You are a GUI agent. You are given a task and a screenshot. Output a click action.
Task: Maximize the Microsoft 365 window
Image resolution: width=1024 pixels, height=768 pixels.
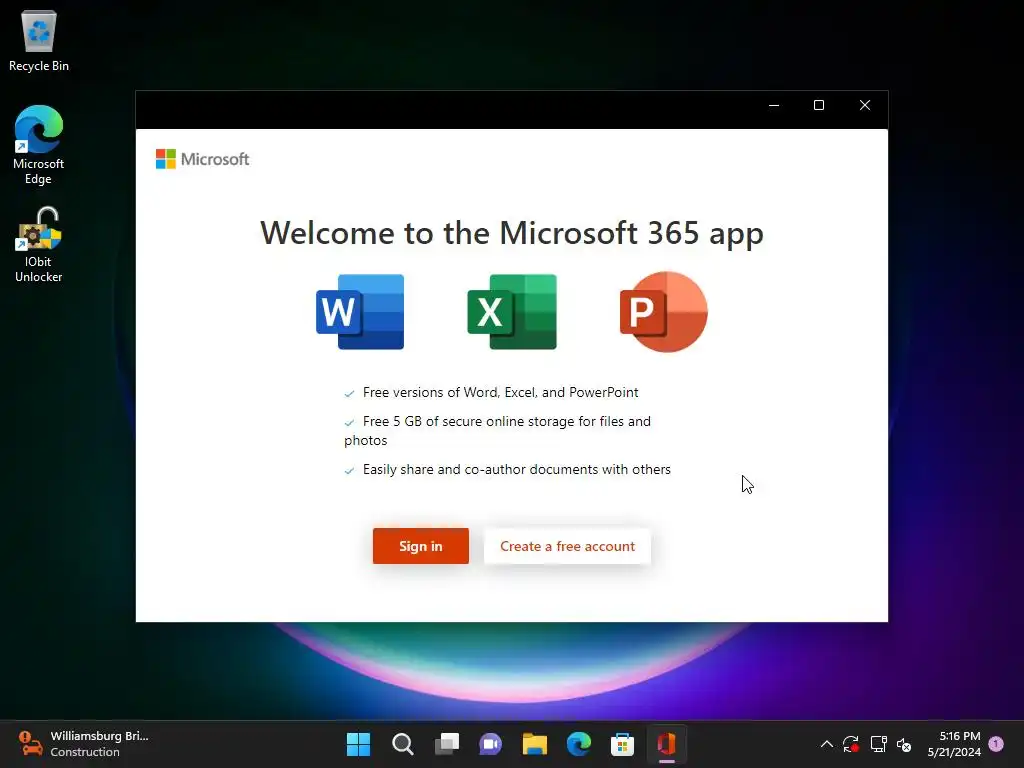pos(819,105)
